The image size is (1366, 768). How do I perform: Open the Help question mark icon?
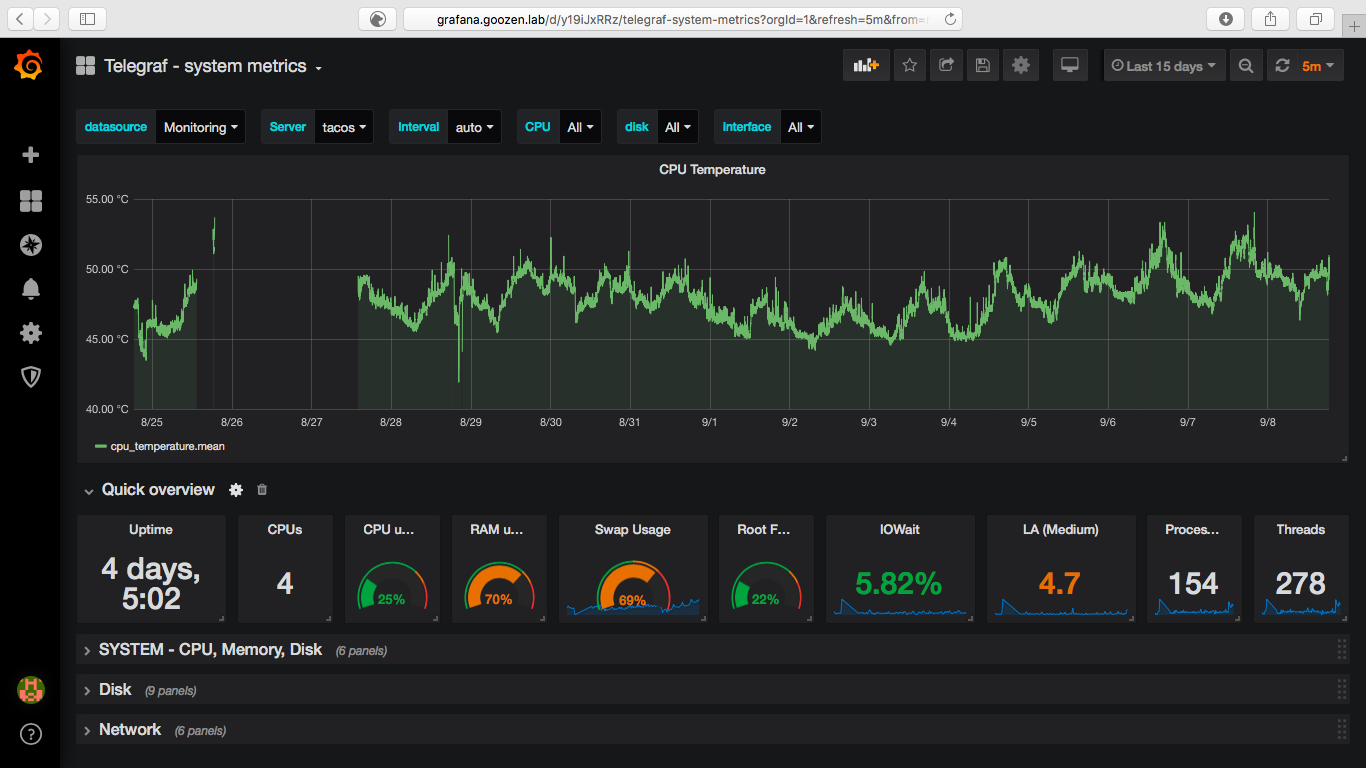pos(31,734)
